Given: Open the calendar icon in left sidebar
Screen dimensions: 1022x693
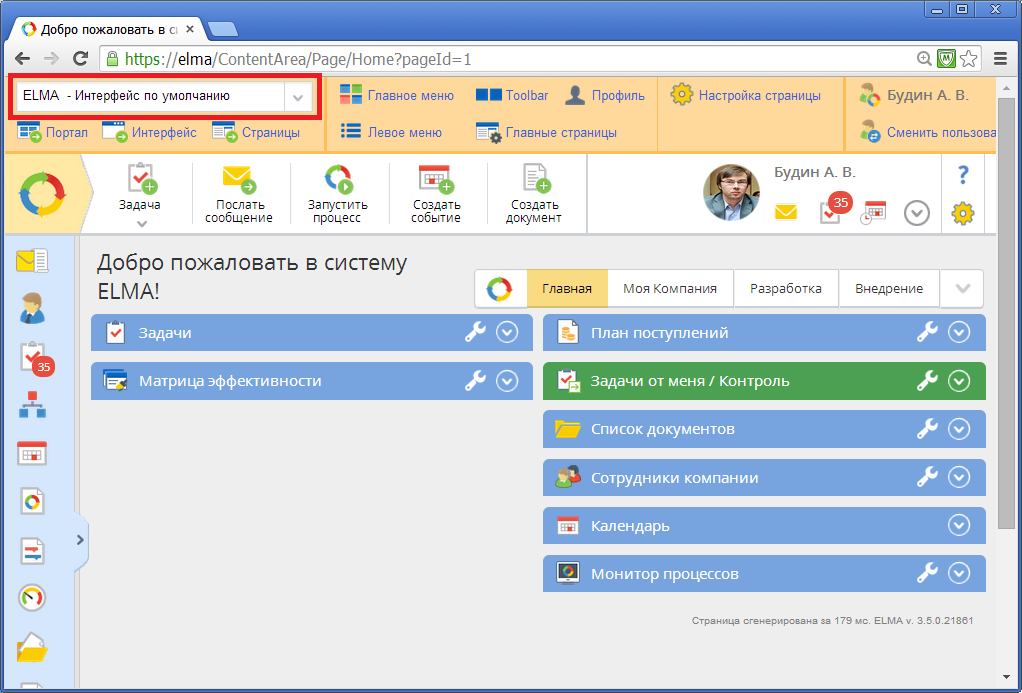Looking at the screenshot, I should click(x=32, y=453).
